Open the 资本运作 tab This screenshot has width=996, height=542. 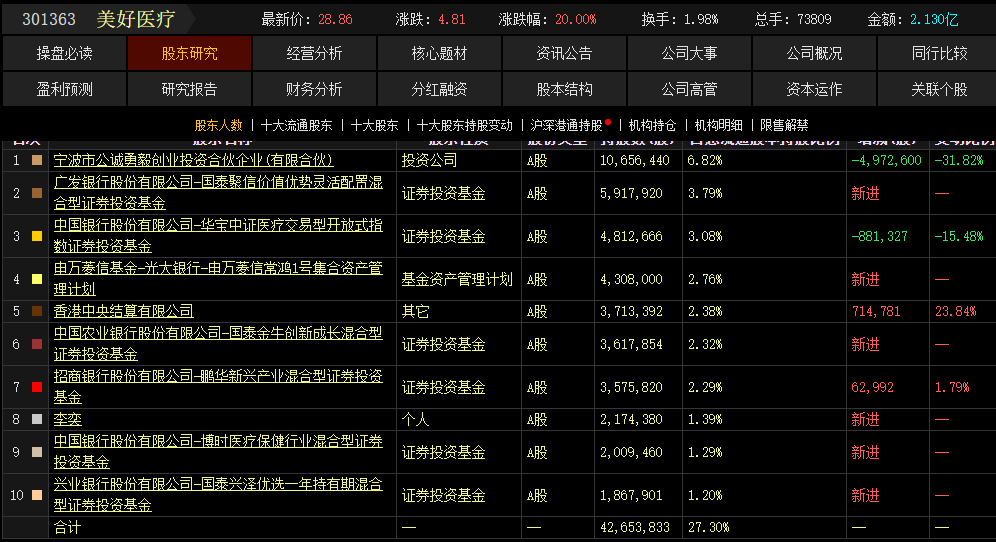pos(814,89)
